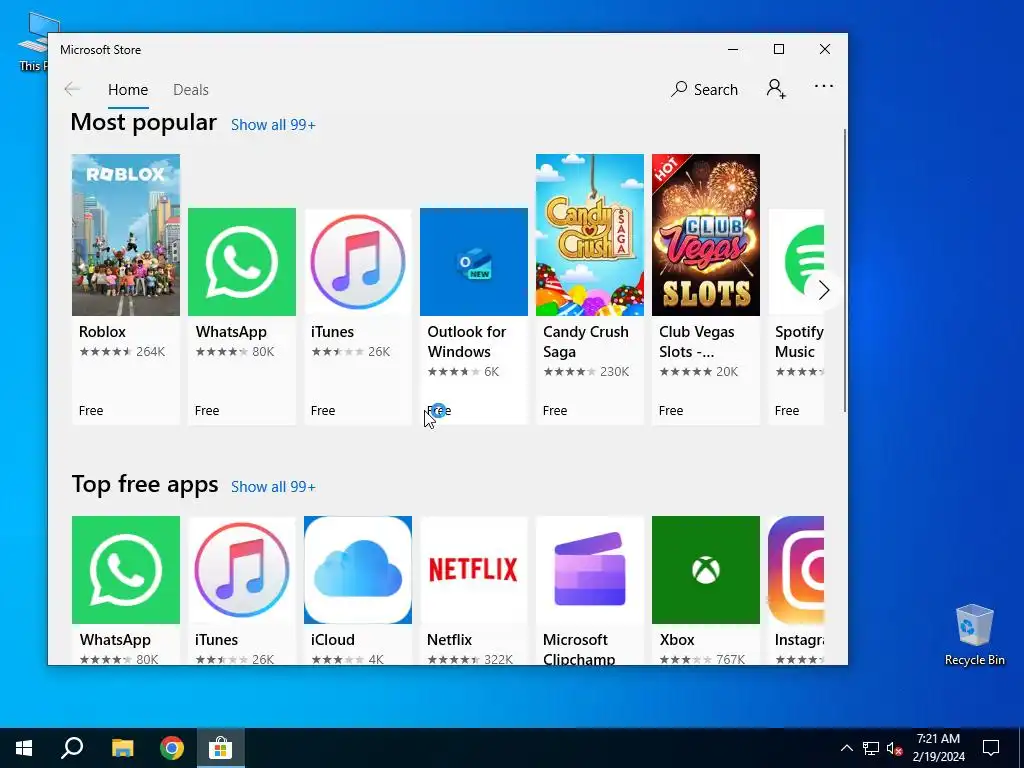Click the network status tray icon
Screen dimensions: 1024x768
click(871, 748)
